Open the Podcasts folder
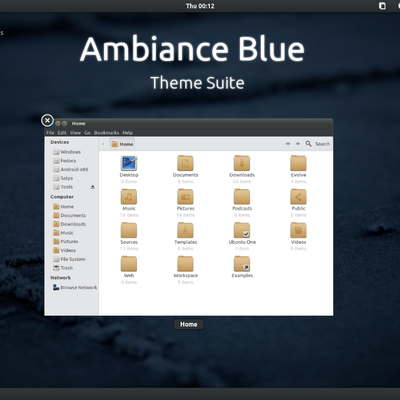This screenshot has height=400, width=400. tap(242, 197)
